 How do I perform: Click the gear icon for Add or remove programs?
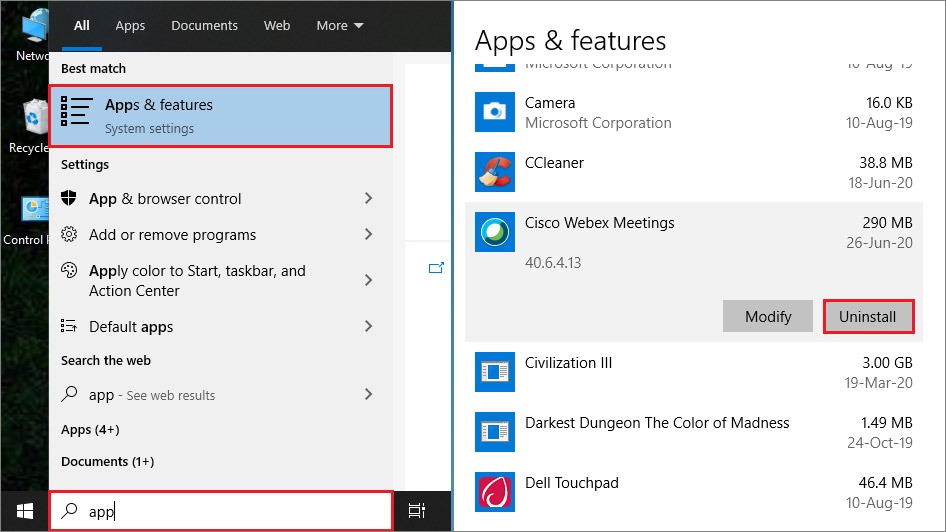click(69, 234)
